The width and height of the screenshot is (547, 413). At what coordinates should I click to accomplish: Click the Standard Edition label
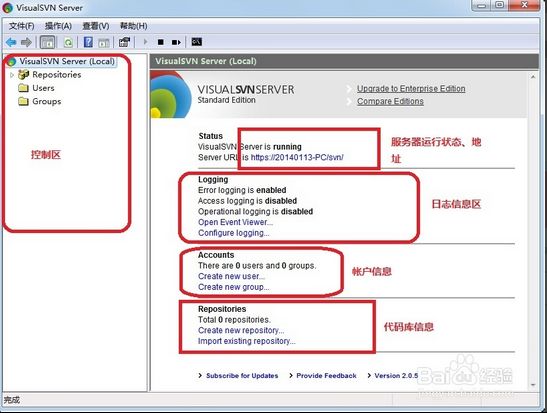click(226, 100)
